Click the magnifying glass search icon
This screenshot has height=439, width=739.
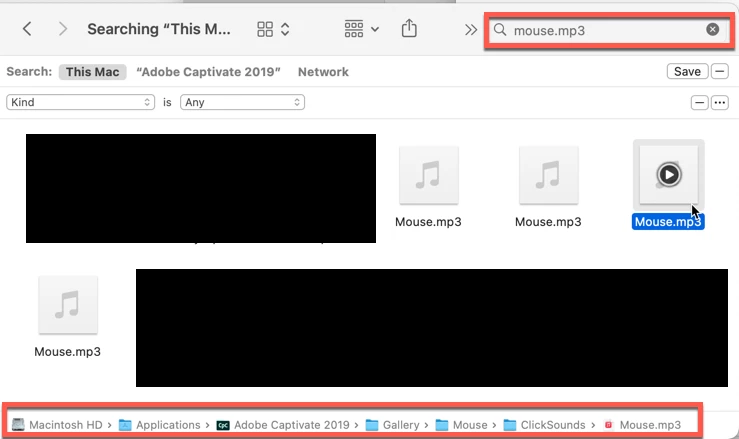[500, 30]
